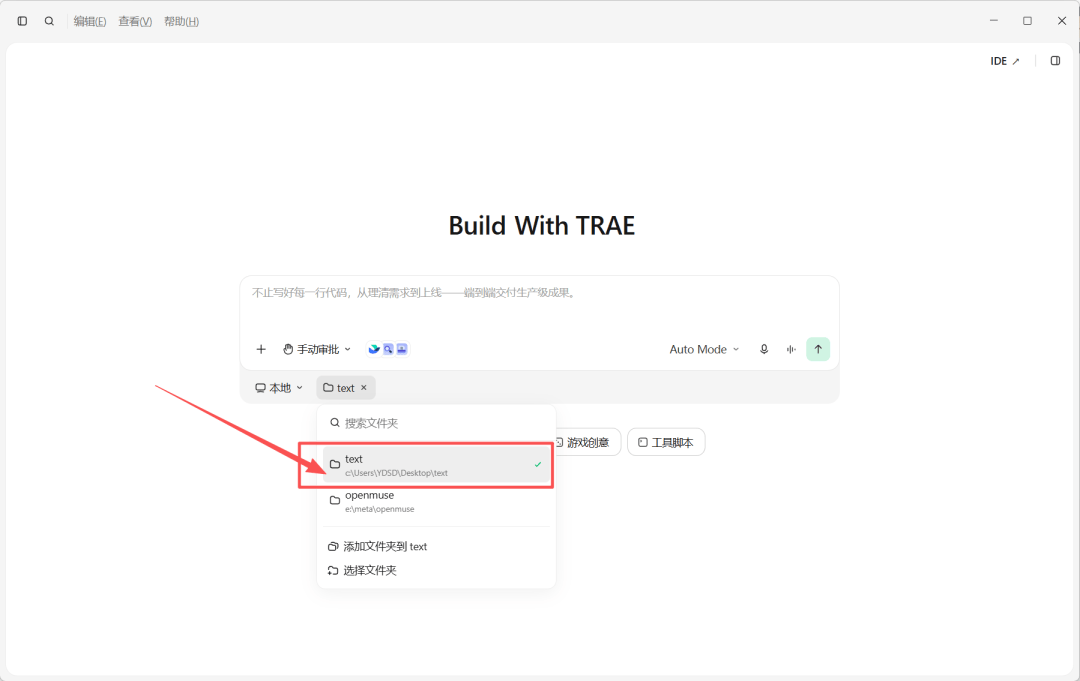
Task: Open the 帮助(H) menu
Action: click(x=181, y=21)
